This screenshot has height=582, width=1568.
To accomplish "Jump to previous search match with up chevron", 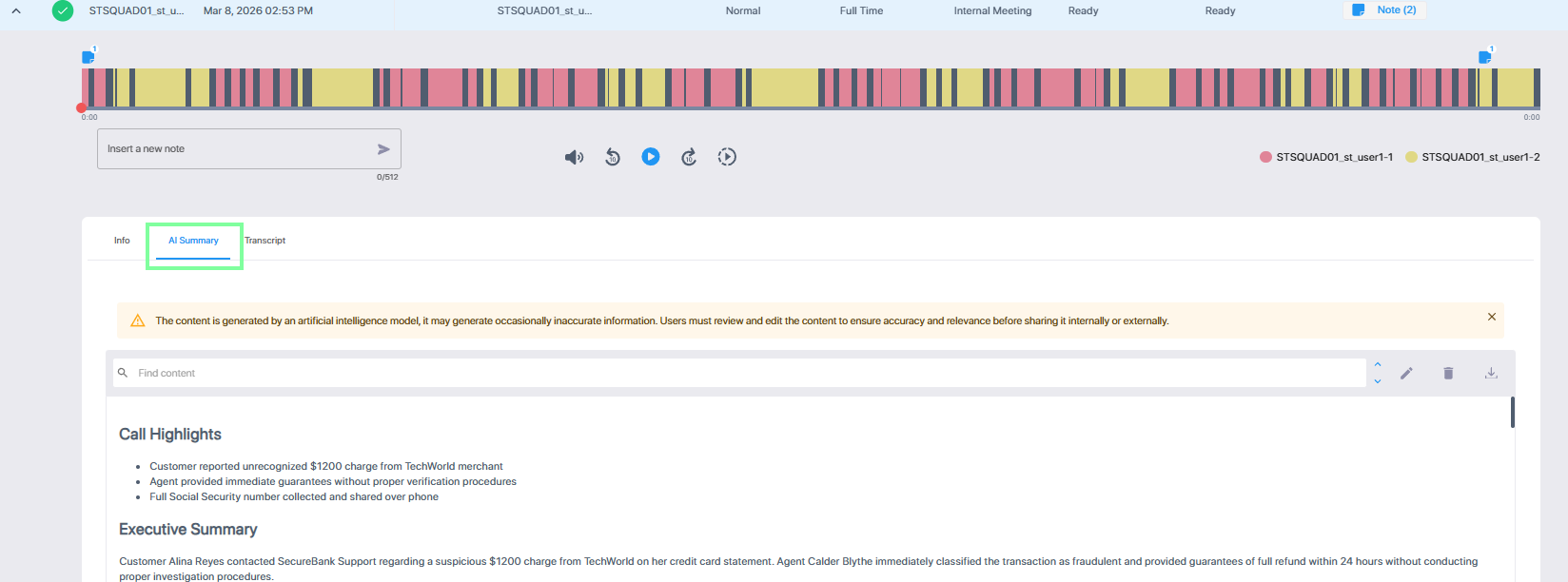I will coord(1378,365).
